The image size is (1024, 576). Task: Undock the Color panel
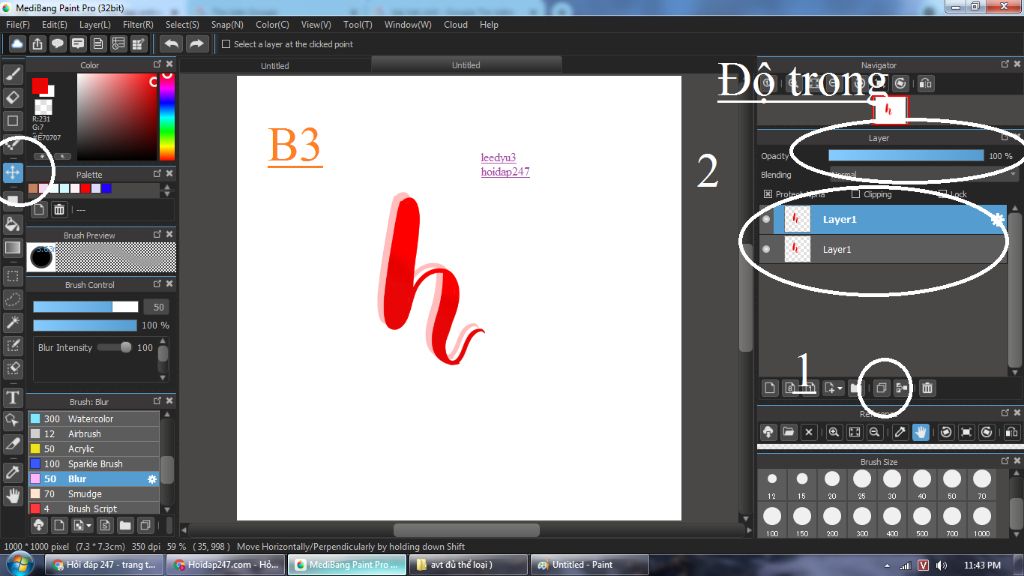pos(157,64)
